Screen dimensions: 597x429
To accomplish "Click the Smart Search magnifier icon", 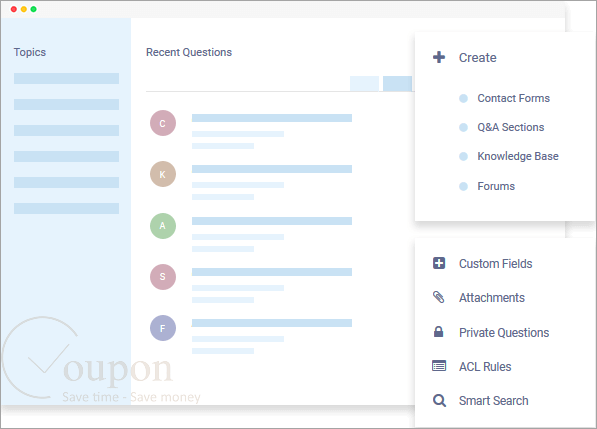I will pos(439,400).
